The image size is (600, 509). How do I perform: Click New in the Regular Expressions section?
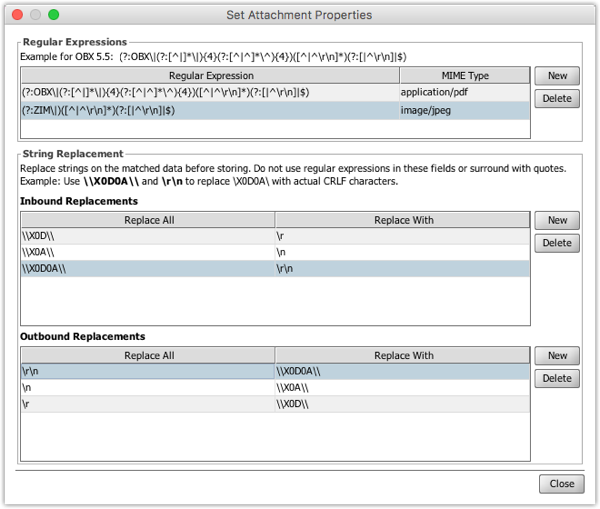click(557, 76)
